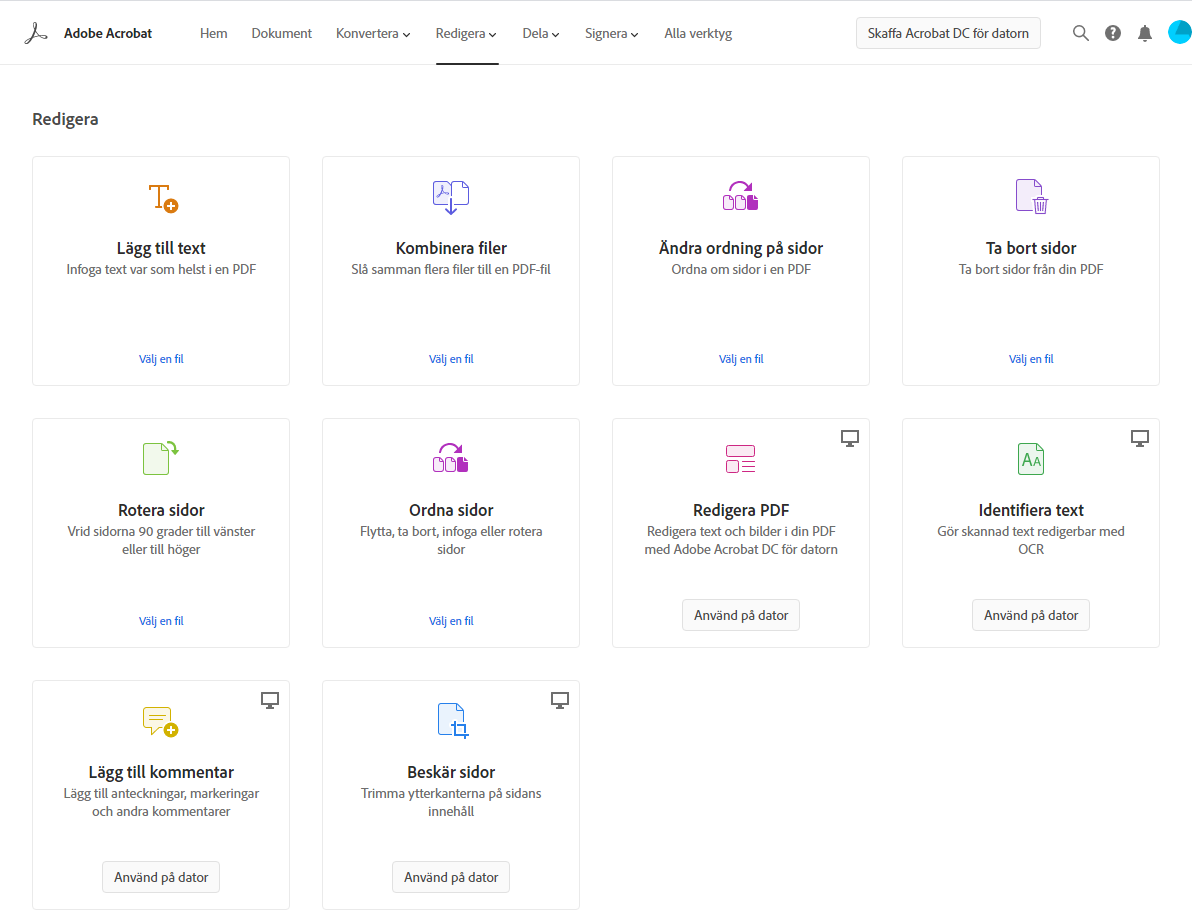Click 'Ordna om sidor i en PDF' description
Screen dimensions: 1192x916
pos(741,270)
